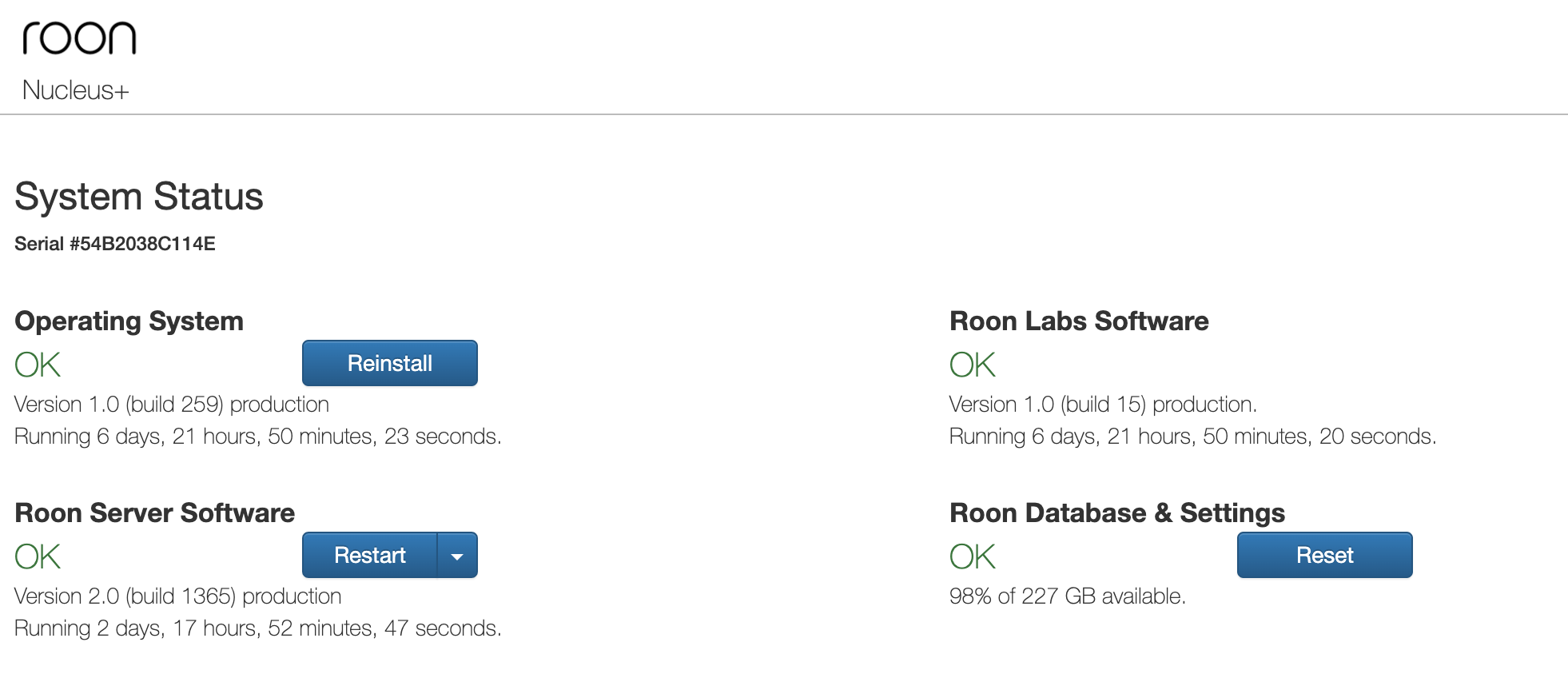Screen dimensions: 1568x678
Task: Select the System Status heading
Action: (139, 197)
